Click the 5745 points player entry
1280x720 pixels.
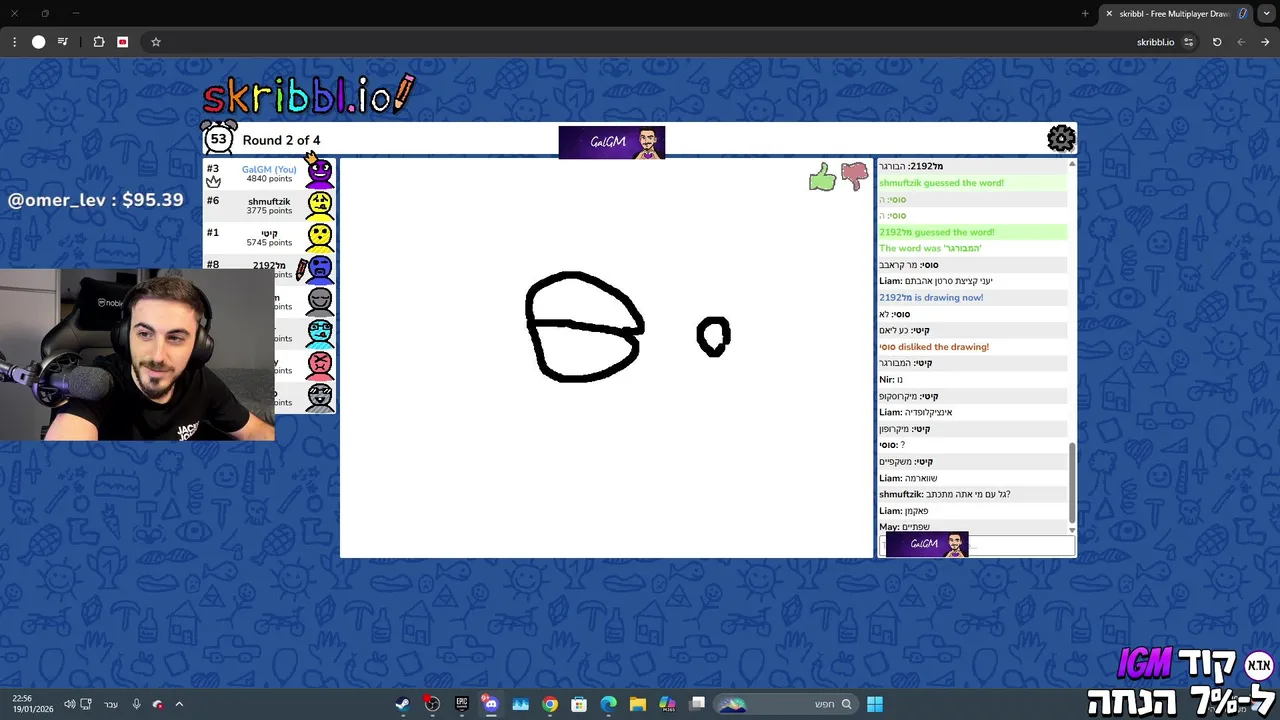[269, 237]
